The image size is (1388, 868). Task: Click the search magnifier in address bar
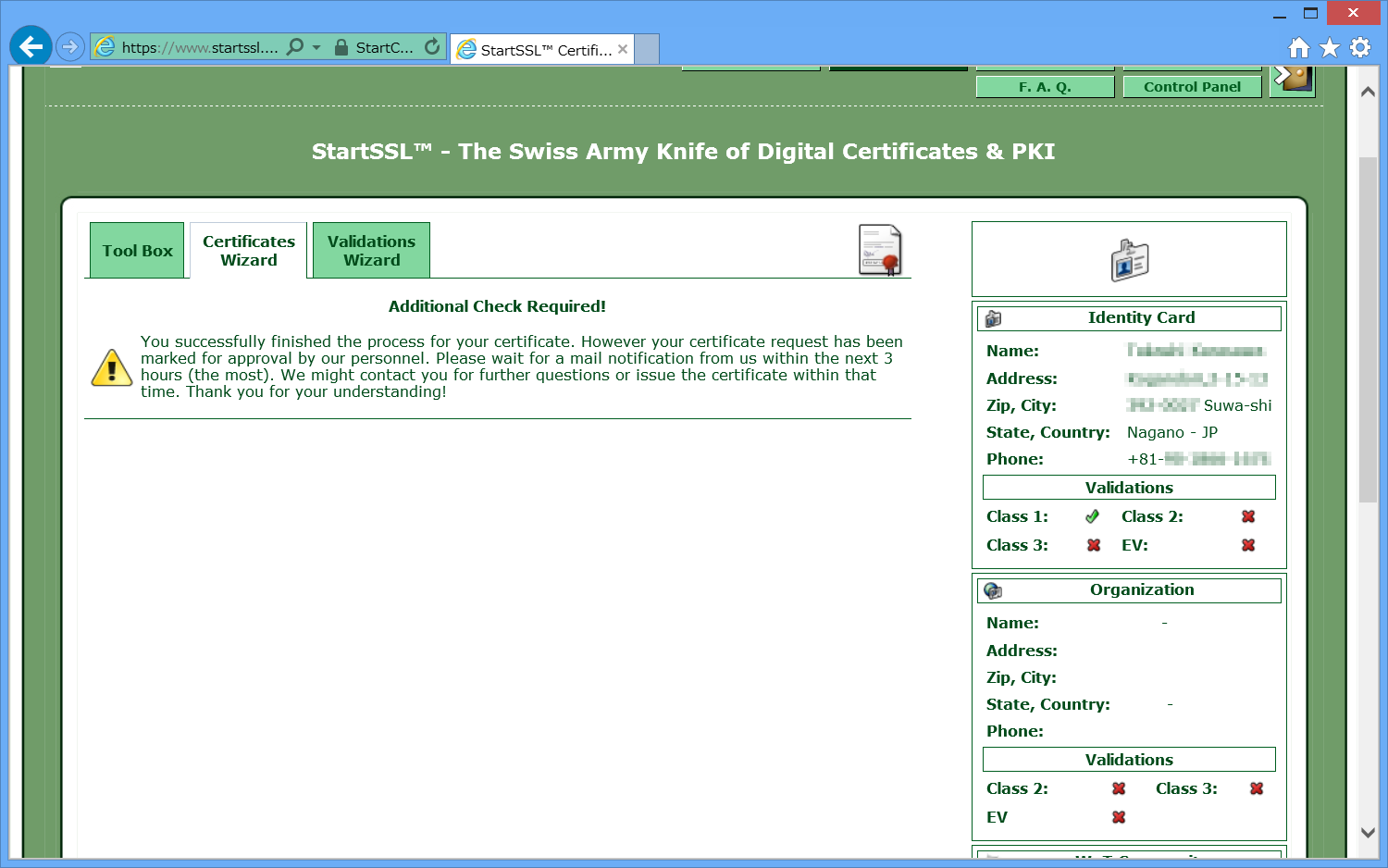coord(295,46)
